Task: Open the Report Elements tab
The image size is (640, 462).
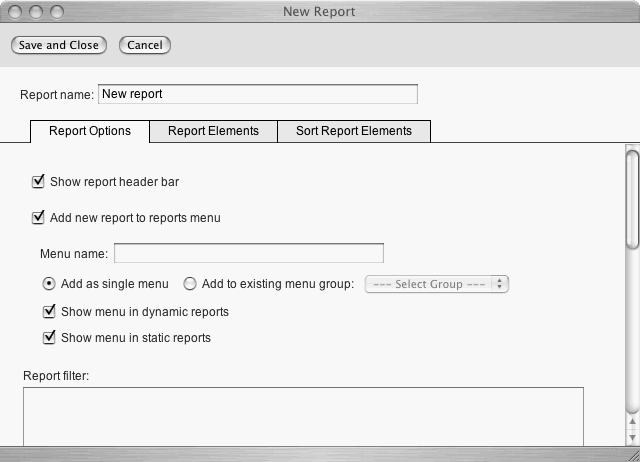Action: point(213,131)
